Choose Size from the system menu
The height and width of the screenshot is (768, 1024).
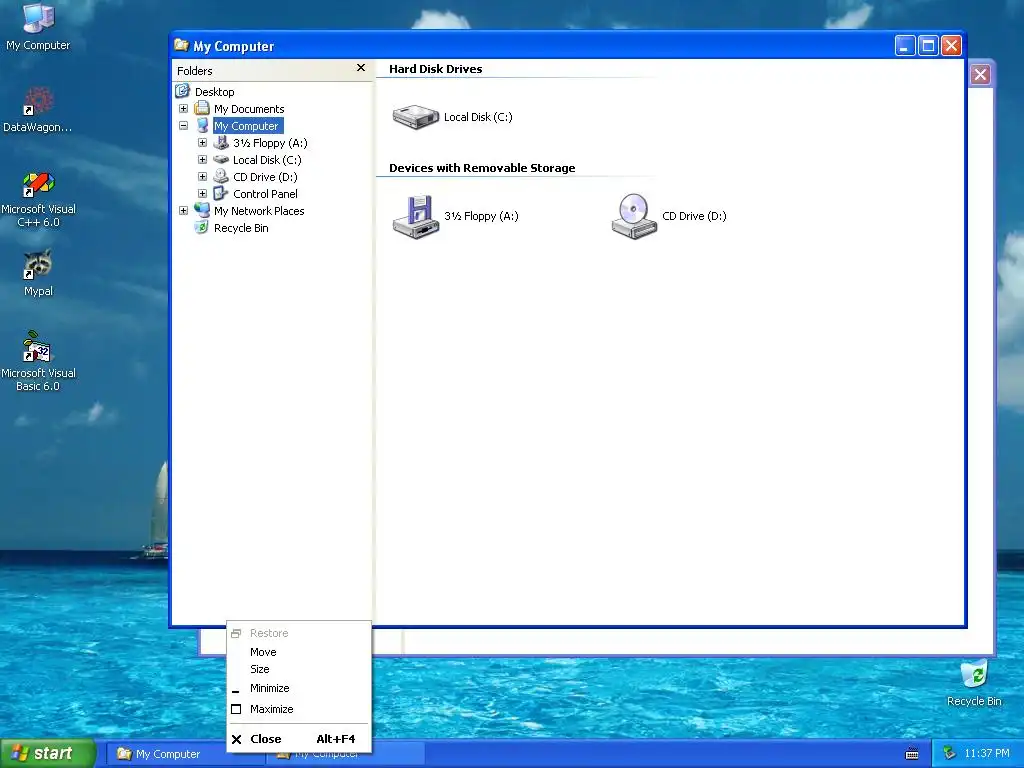point(299,669)
